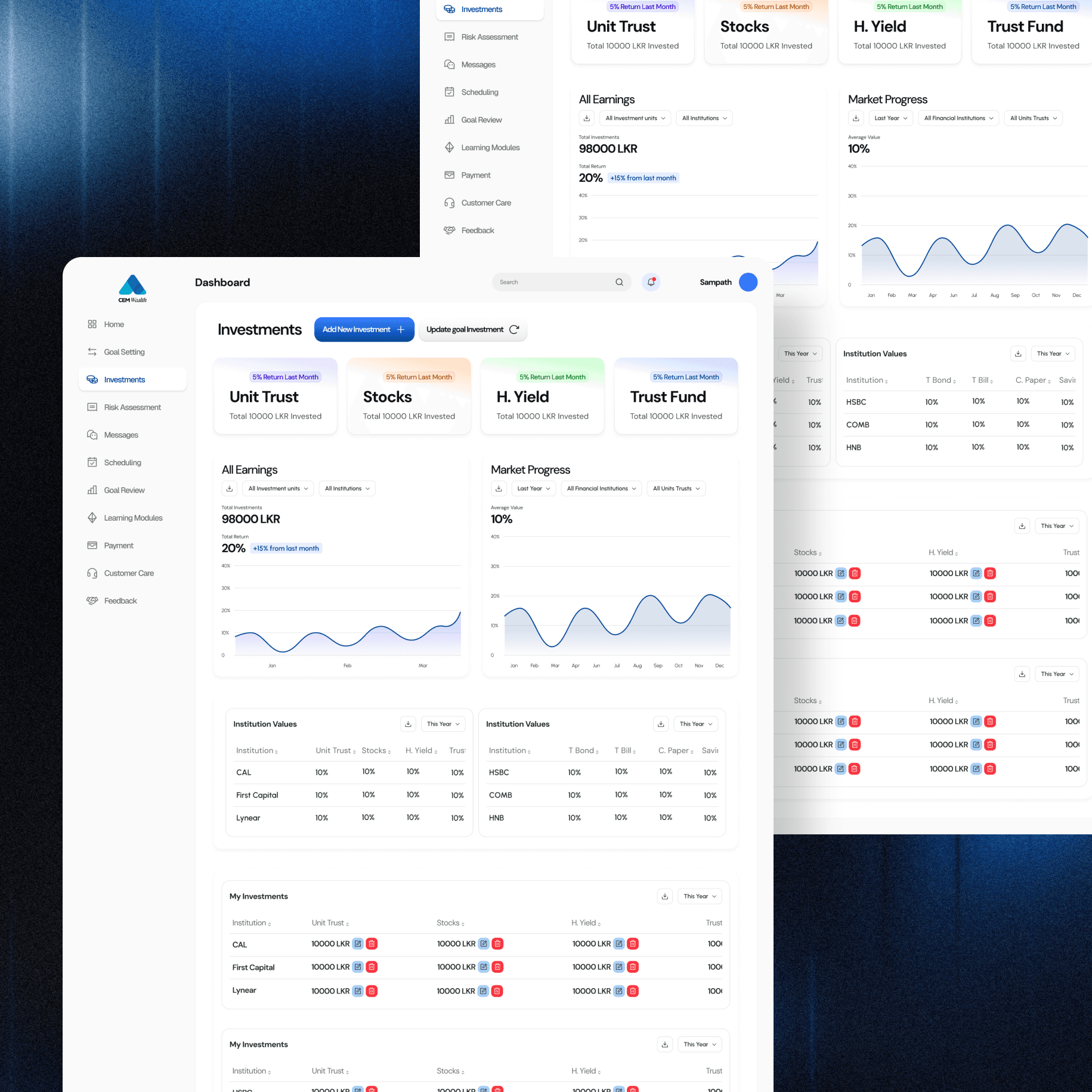This screenshot has width=1092, height=1092.
Task: Click HSBC row in front Institution Values table
Action: pyautogui.click(x=602, y=772)
